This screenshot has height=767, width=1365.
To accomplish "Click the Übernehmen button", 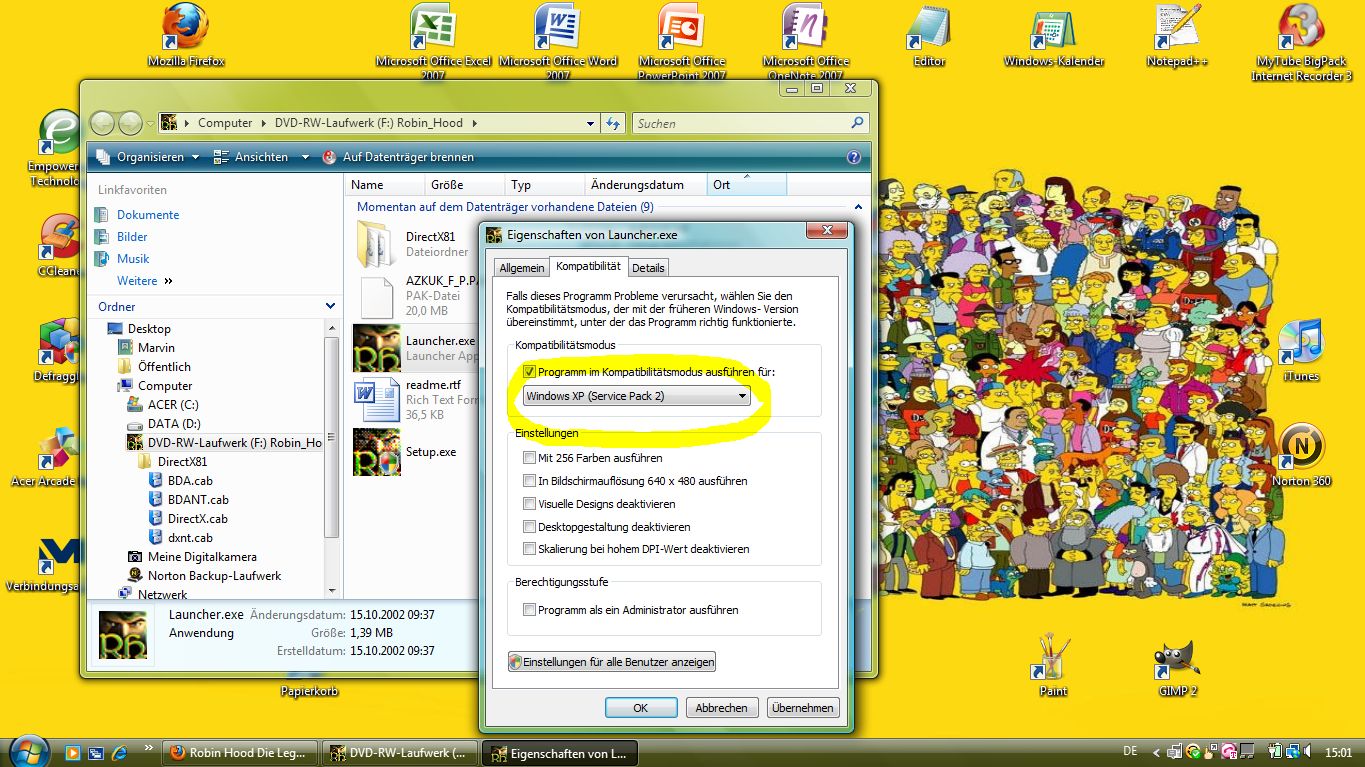I will point(803,708).
